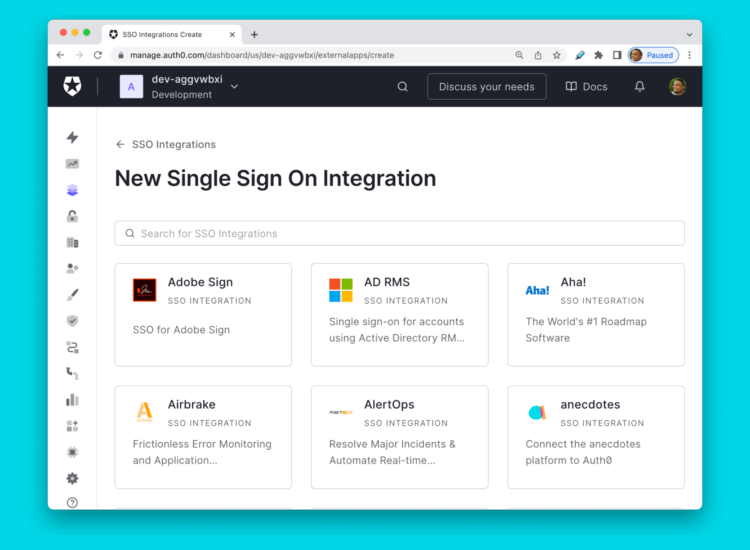Image resolution: width=750 pixels, height=550 pixels.
Task: Click the Adobe Sign logo thumbnail
Action: point(144,290)
